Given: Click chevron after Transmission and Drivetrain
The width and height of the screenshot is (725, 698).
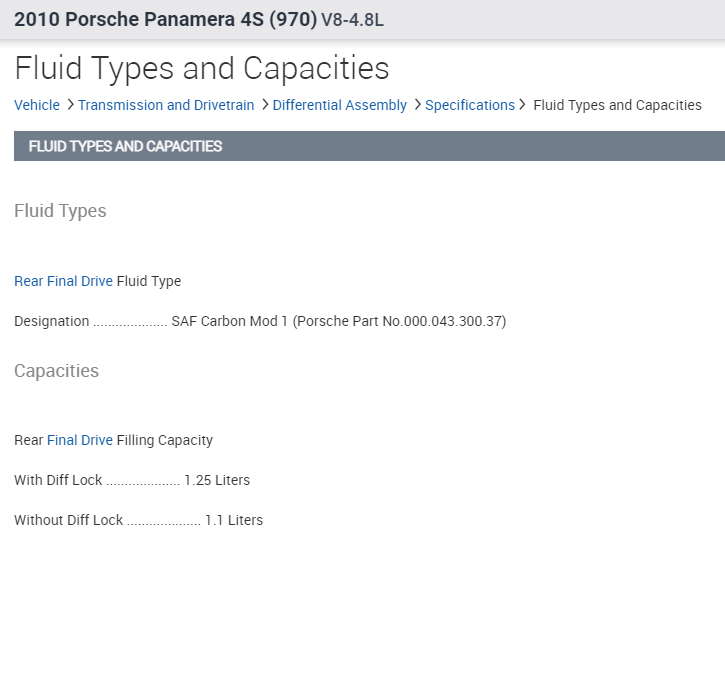Looking at the screenshot, I should tap(264, 105).
